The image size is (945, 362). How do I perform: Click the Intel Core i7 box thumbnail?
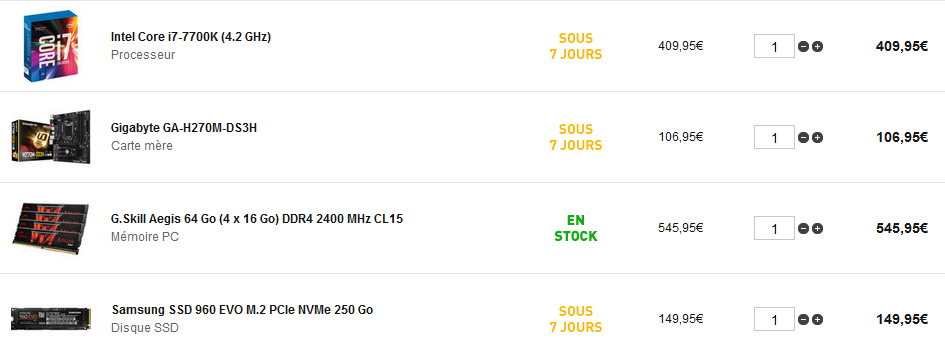(51, 46)
